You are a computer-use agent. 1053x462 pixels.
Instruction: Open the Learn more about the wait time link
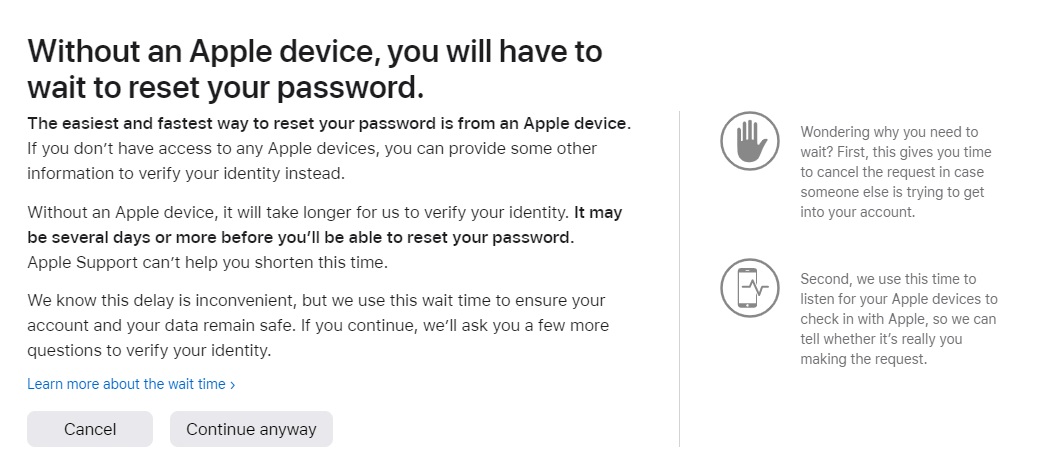(x=126, y=384)
